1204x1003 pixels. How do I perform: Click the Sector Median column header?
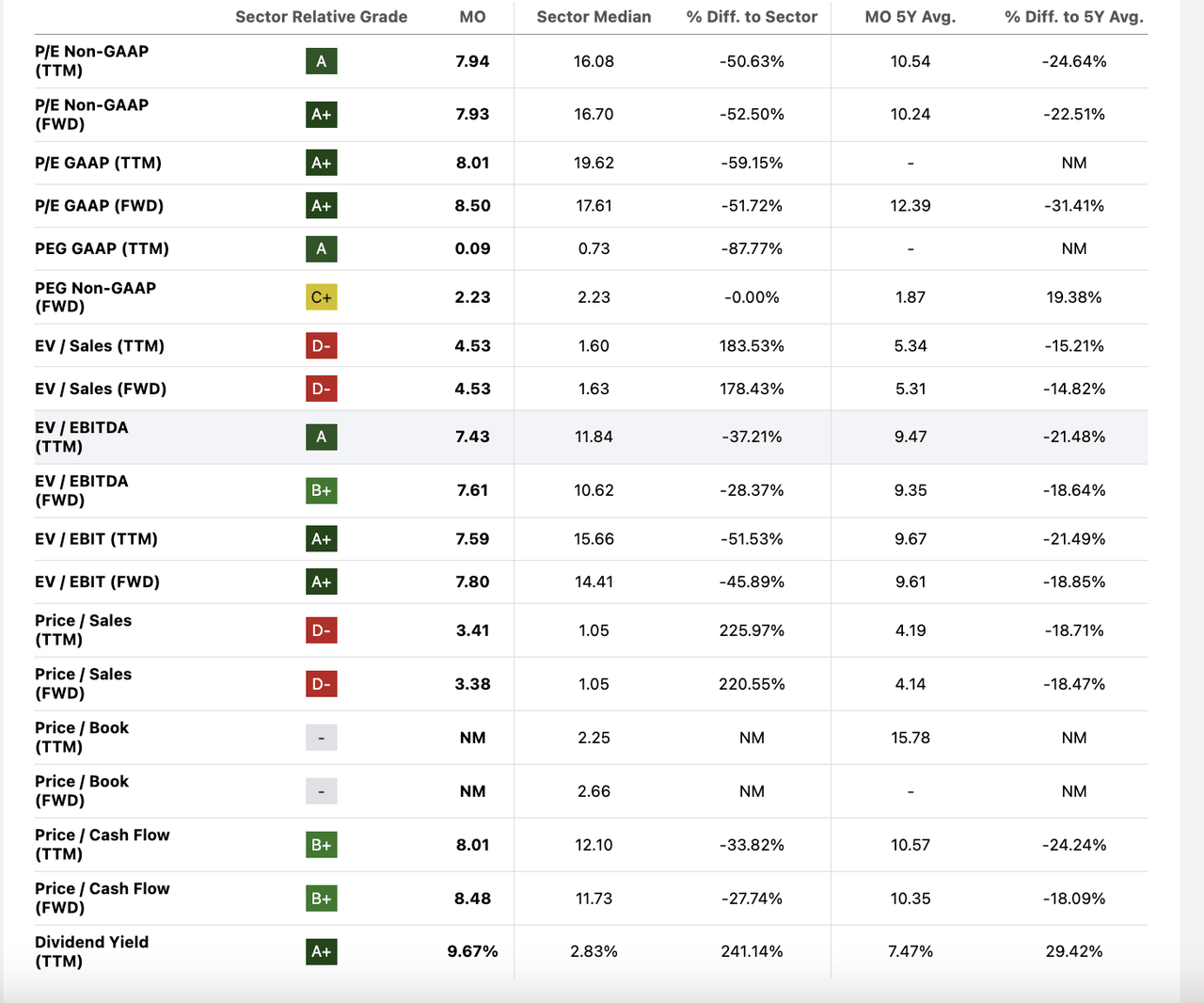point(594,17)
